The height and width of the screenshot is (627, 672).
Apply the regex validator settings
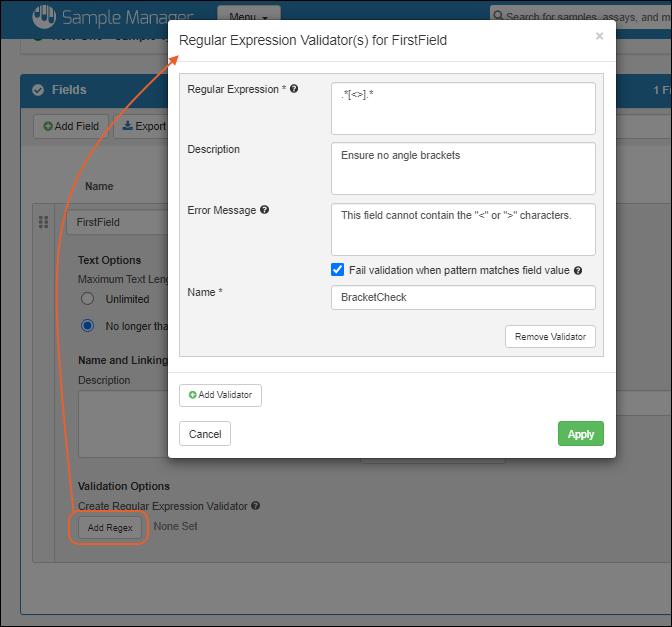tap(580, 434)
